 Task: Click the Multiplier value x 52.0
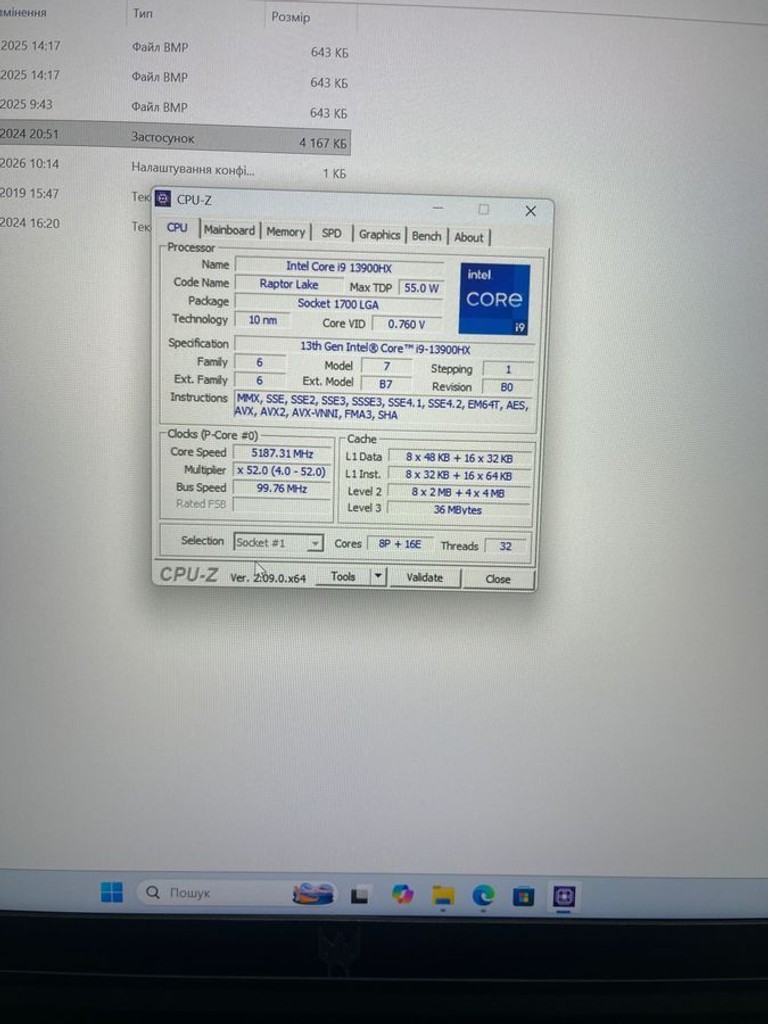(282, 471)
